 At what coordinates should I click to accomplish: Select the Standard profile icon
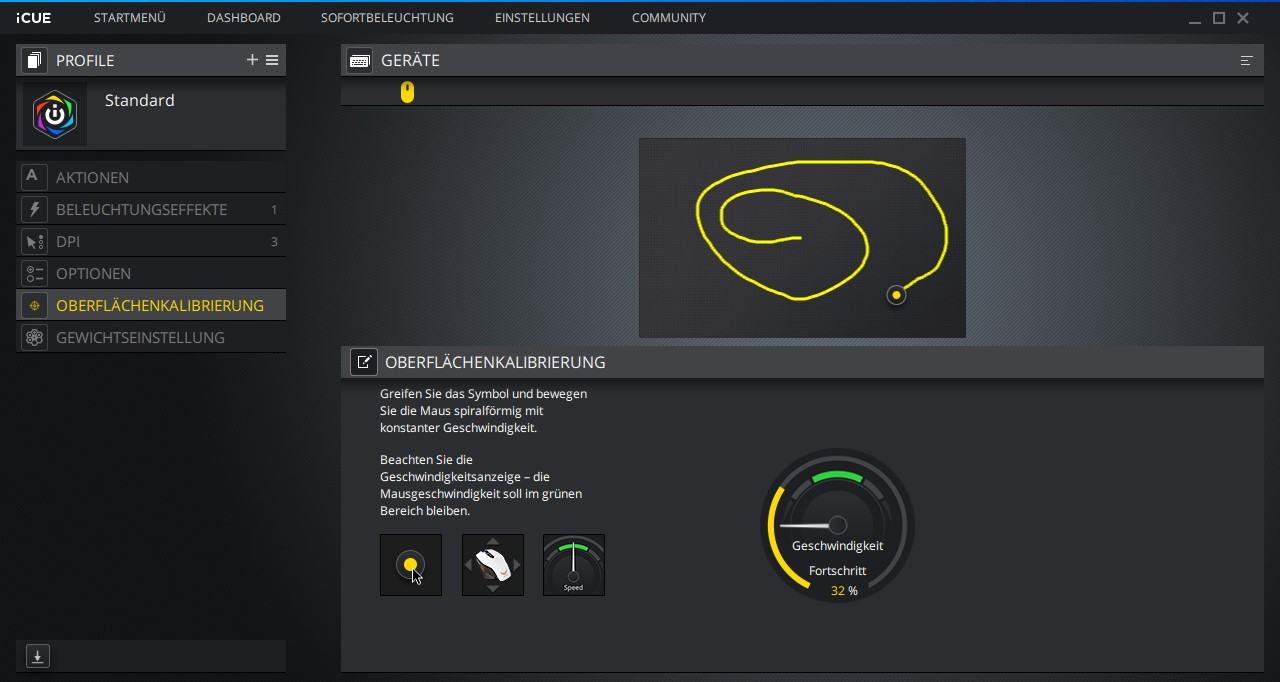click(x=55, y=115)
